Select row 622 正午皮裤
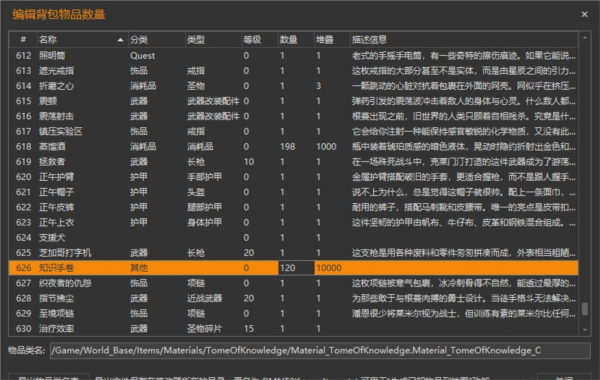 (x=293, y=207)
